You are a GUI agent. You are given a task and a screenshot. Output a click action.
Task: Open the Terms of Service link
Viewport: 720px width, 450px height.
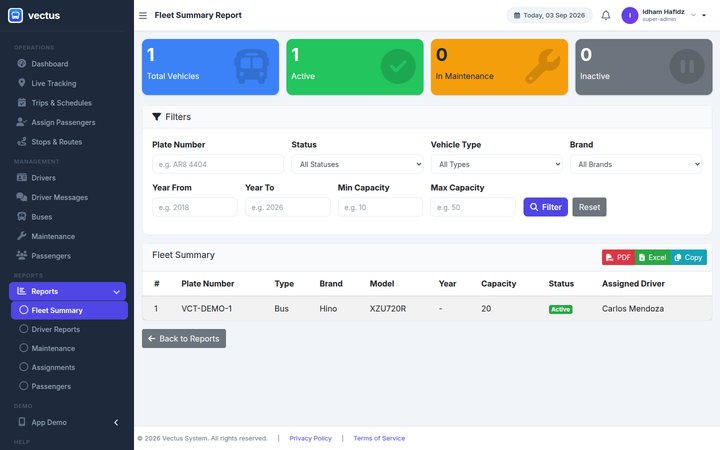coord(379,438)
